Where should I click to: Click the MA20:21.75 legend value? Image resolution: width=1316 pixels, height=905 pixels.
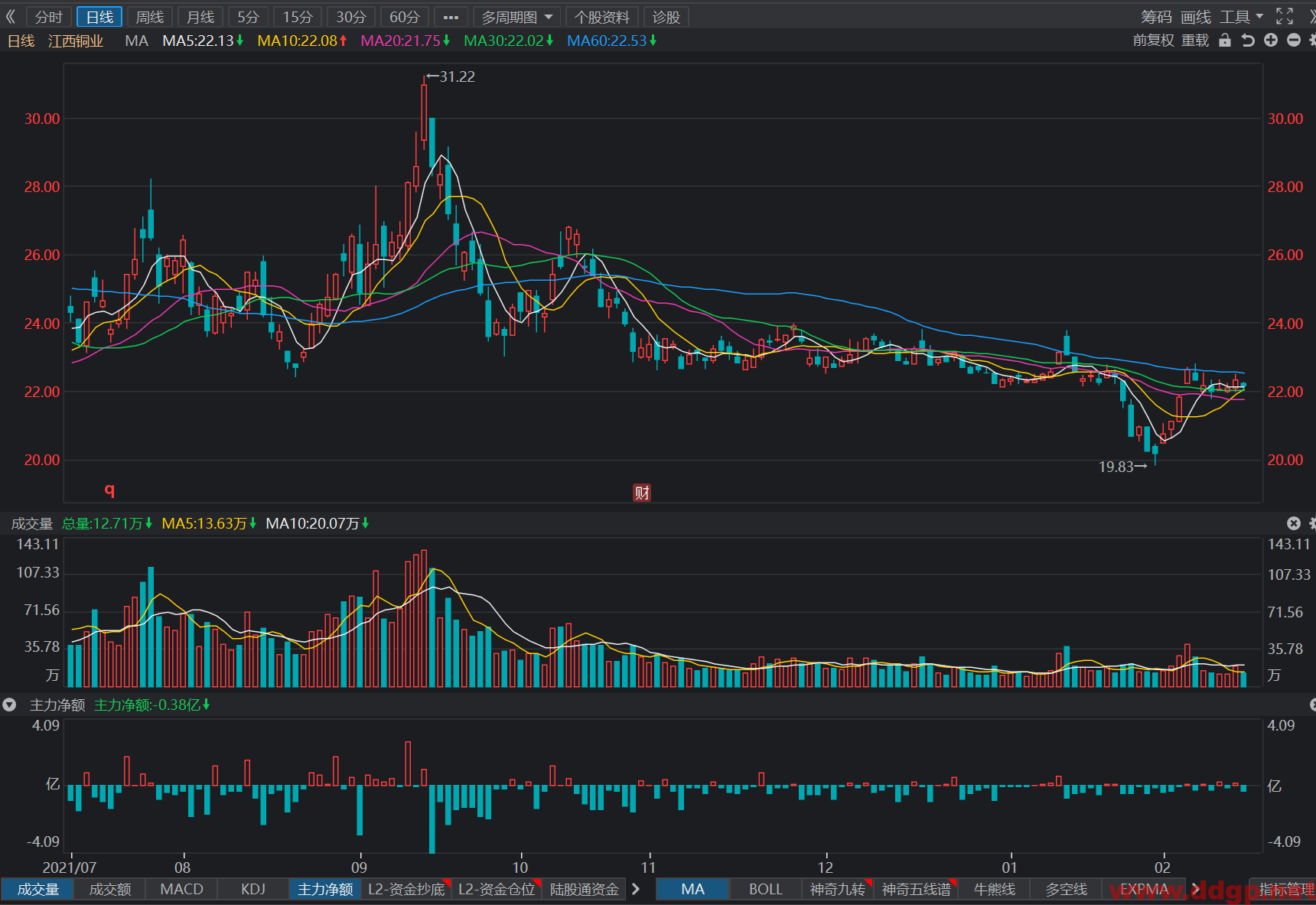coord(405,41)
